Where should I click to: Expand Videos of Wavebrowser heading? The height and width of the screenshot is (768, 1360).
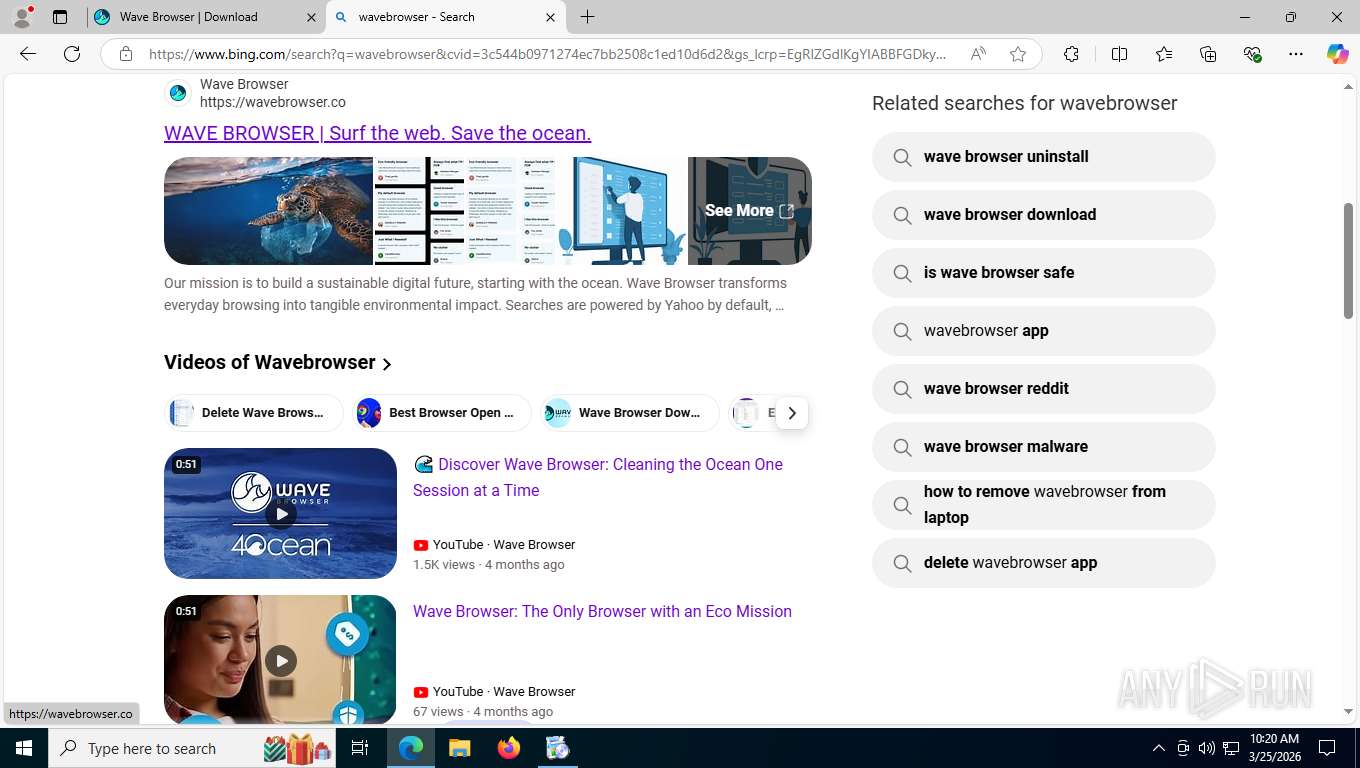pyautogui.click(x=279, y=362)
